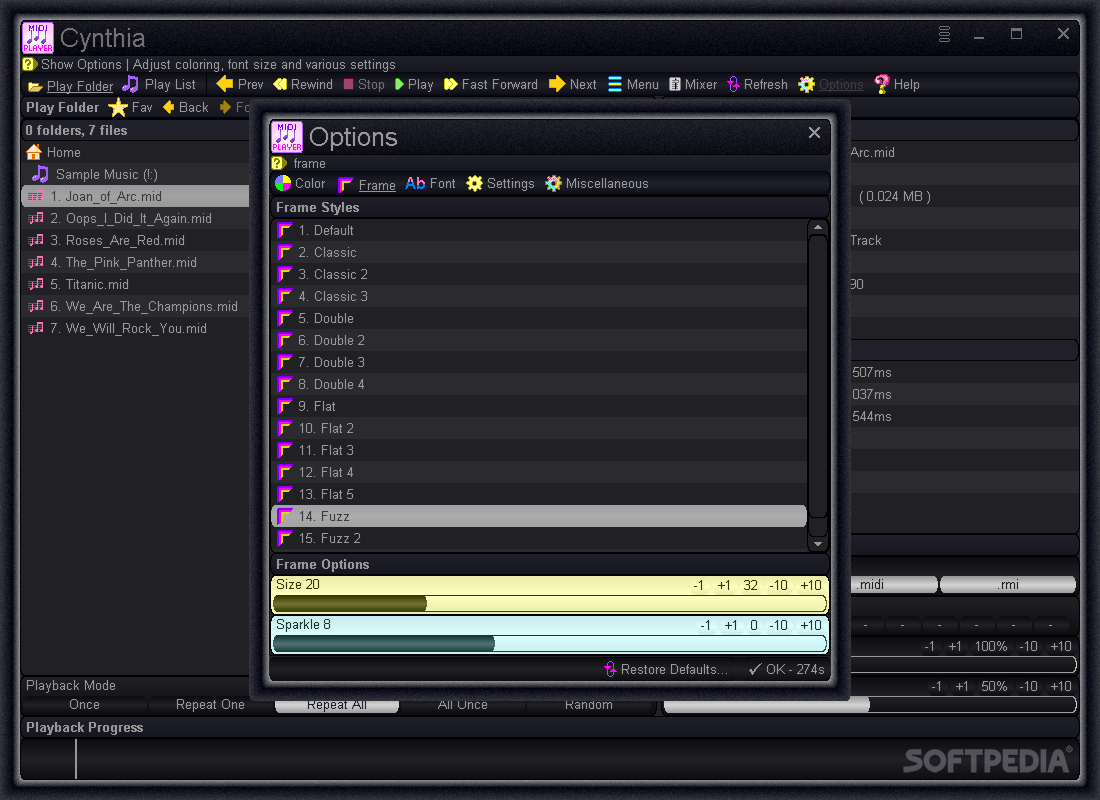The width and height of the screenshot is (1100, 800).
Task: Switch to Color tab label
Action: pyautogui.click(x=310, y=183)
